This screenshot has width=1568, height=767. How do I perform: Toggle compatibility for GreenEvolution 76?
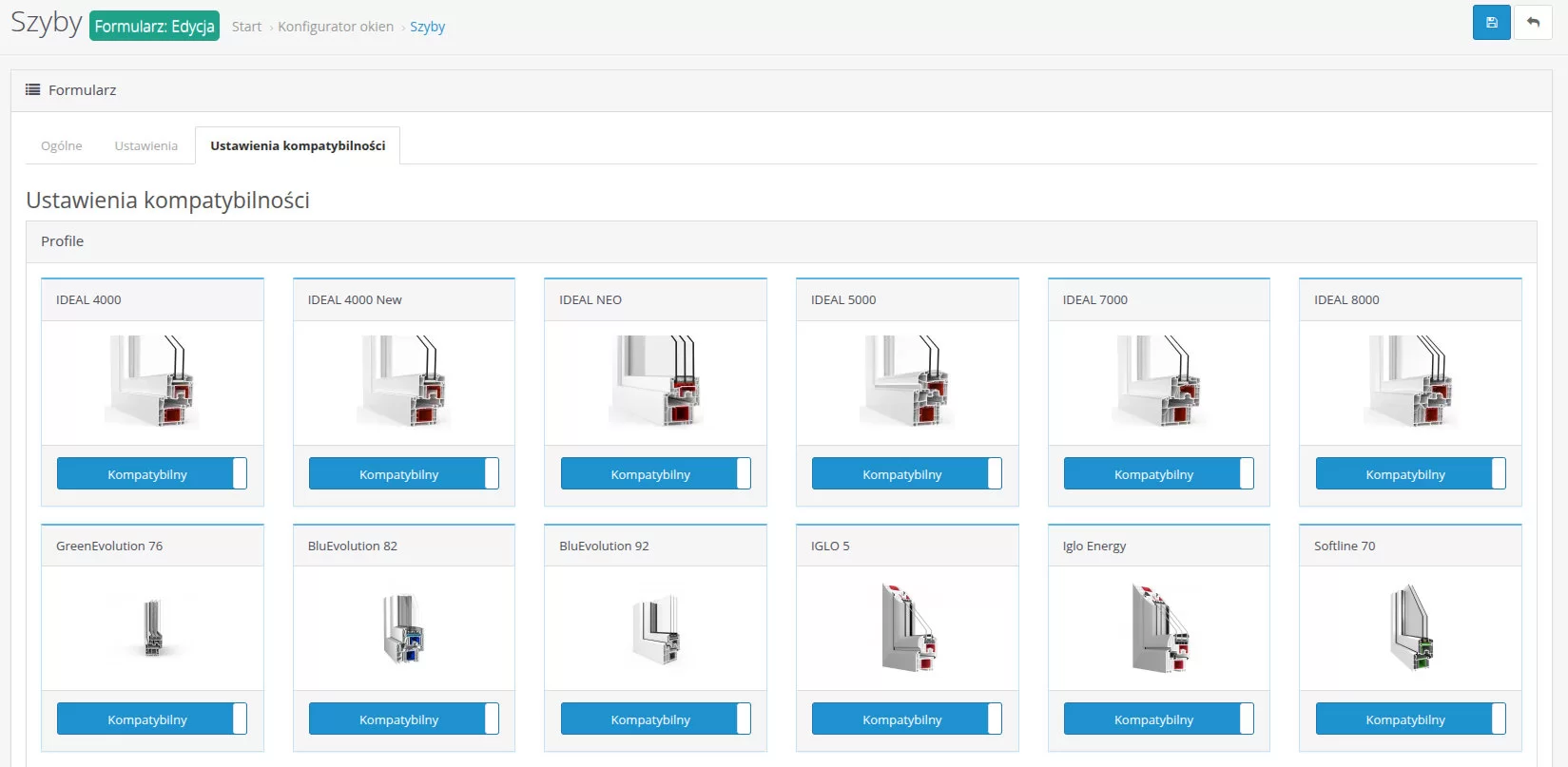152,719
